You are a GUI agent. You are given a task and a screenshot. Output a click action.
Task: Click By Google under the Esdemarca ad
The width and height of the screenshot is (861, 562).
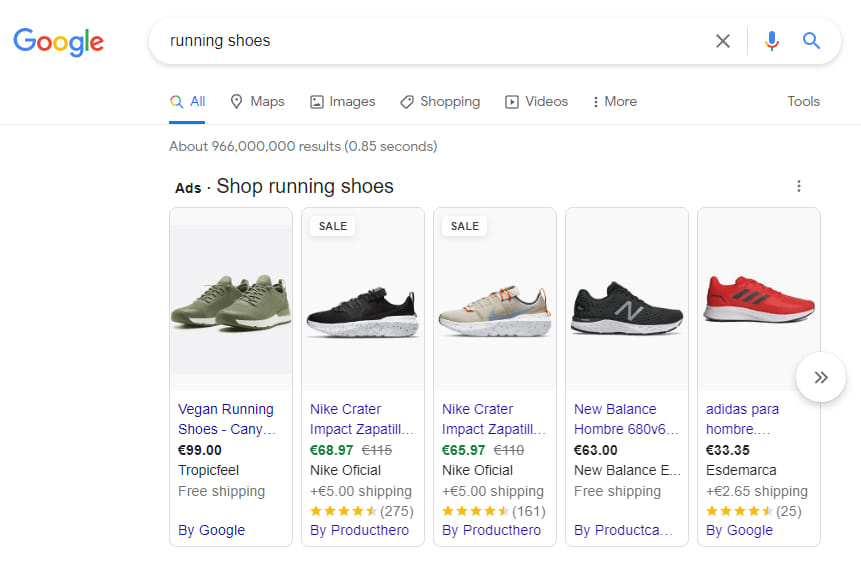pyautogui.click(x=739, y=530)
